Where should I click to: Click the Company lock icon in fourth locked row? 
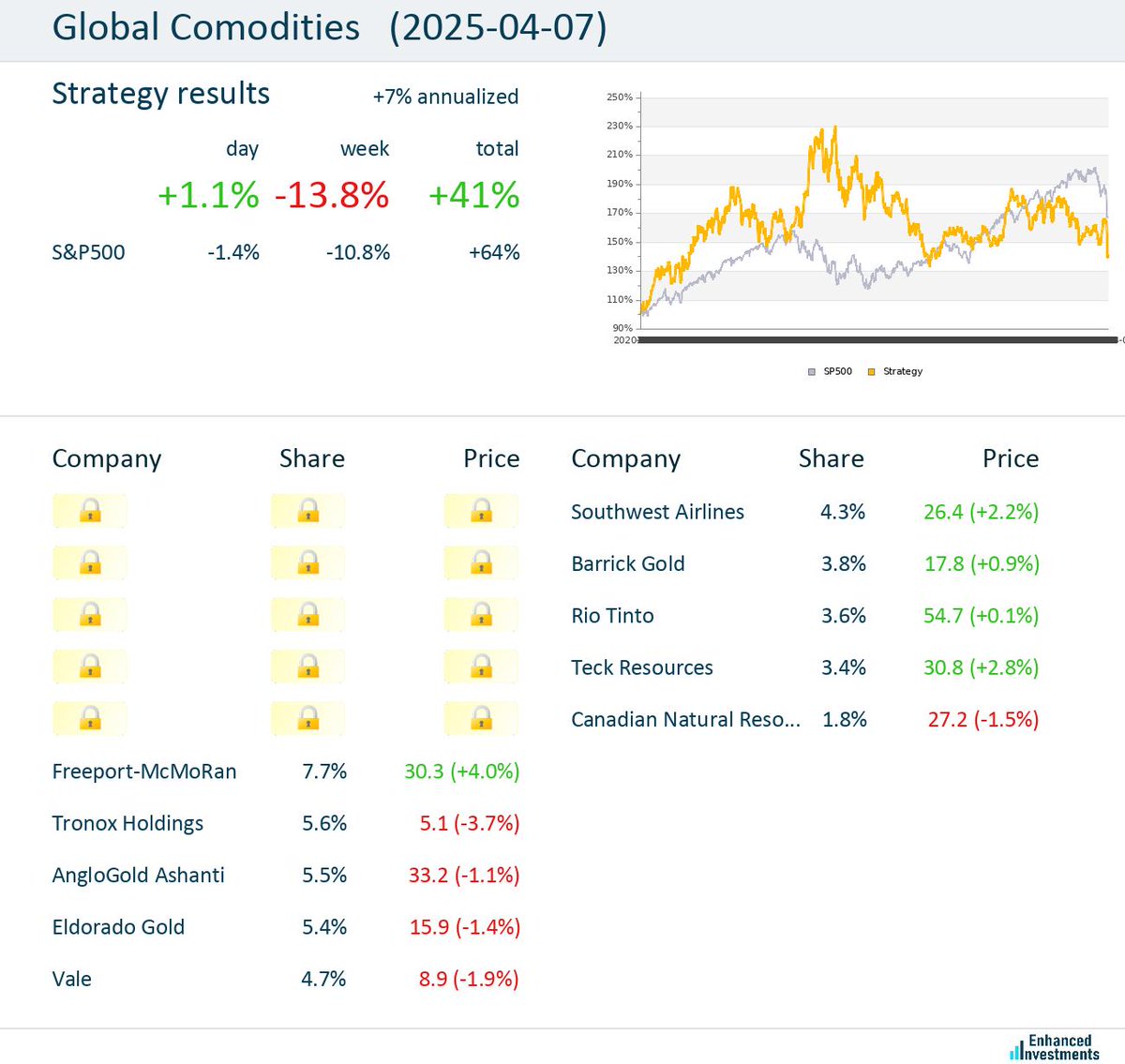click(90, 667)
